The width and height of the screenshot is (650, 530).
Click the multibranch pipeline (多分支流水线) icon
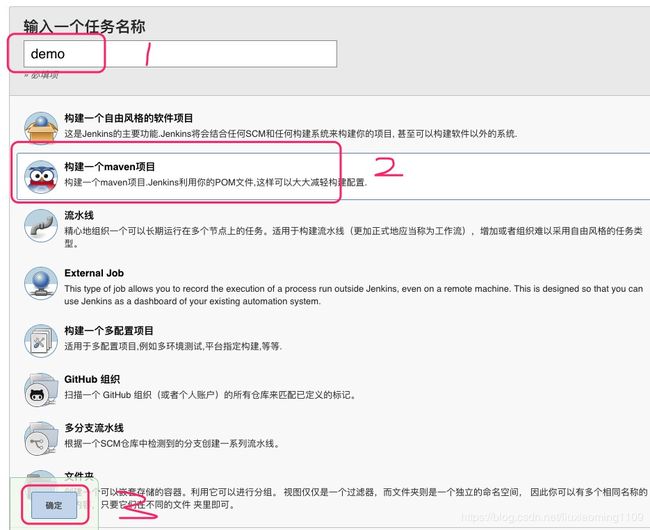tap(41, 439)
